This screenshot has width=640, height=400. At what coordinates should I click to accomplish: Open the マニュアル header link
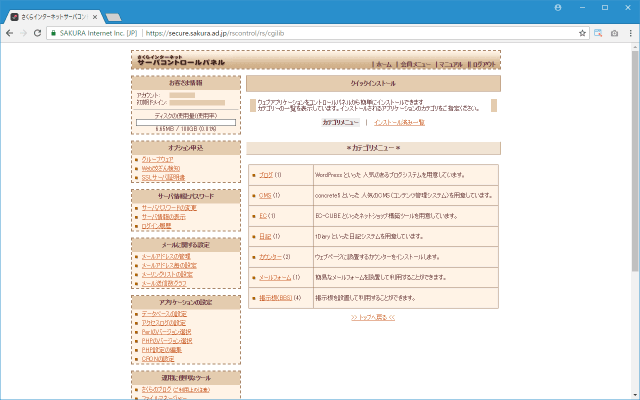(x=451, y=64)
